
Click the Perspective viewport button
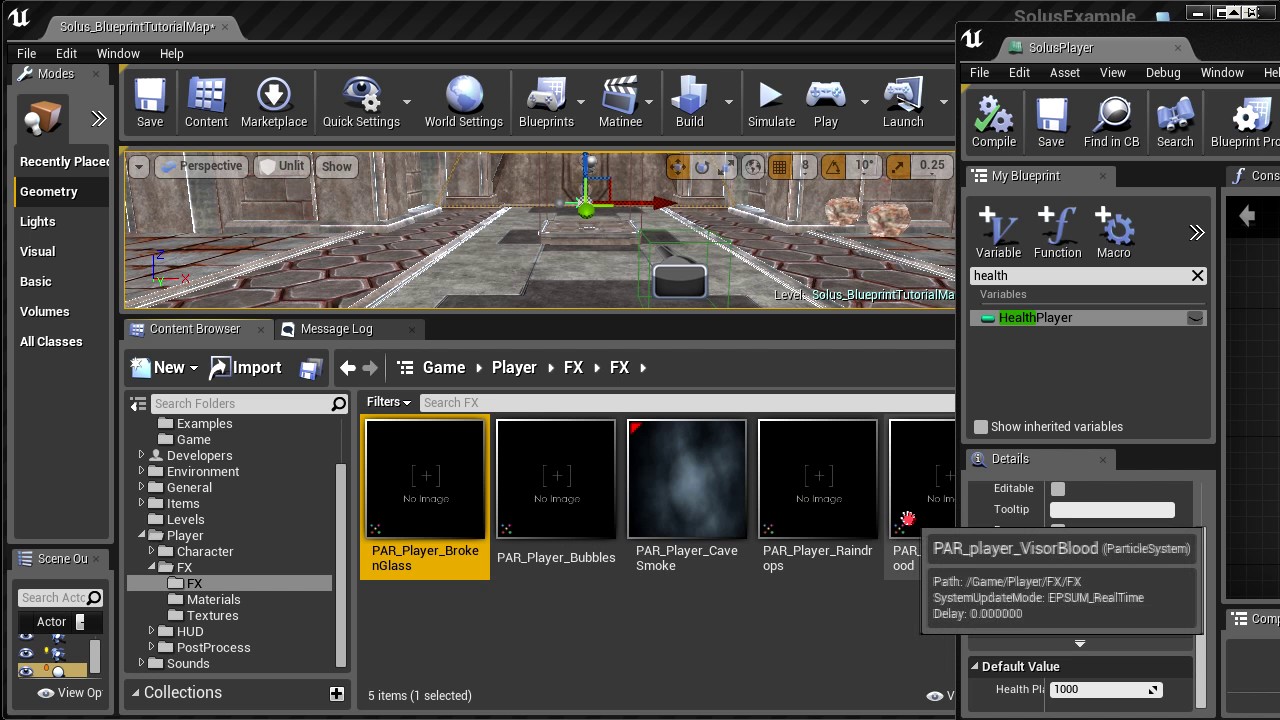pos(201,166)
